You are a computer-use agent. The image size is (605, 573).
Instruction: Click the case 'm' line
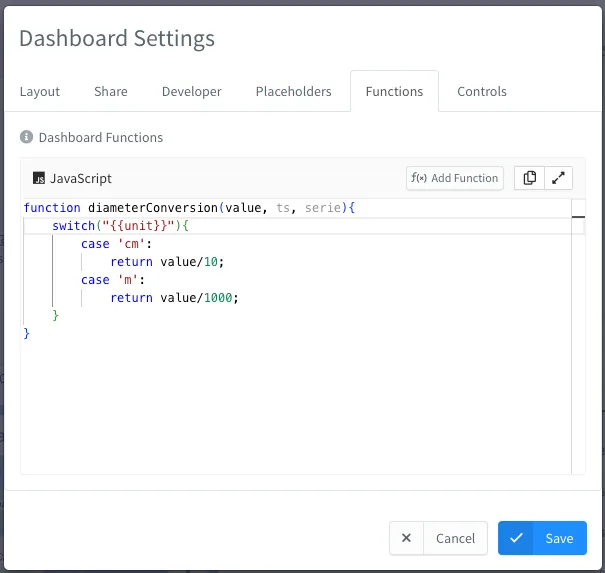pyautogui.click(x=113, y=279)
